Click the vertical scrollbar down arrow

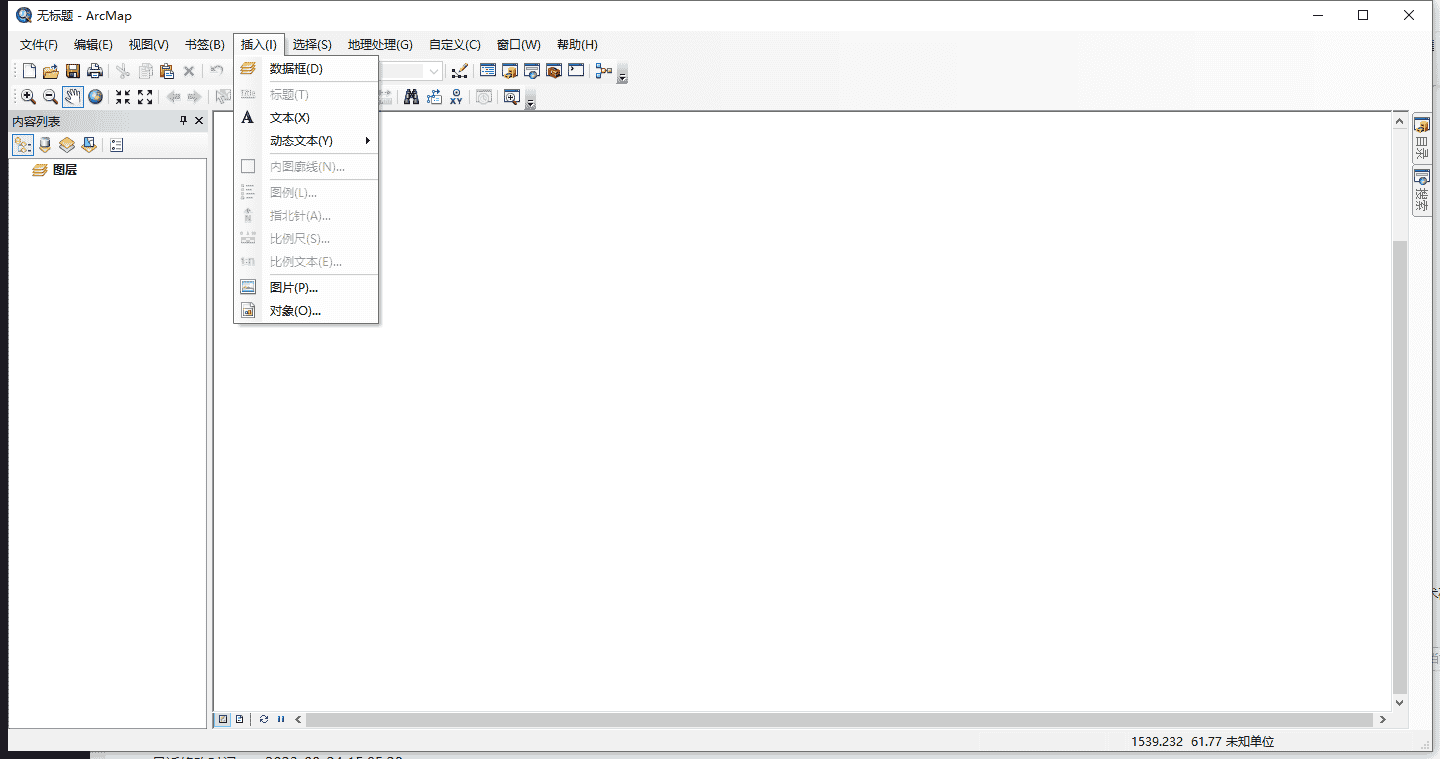click(1400, 703)
